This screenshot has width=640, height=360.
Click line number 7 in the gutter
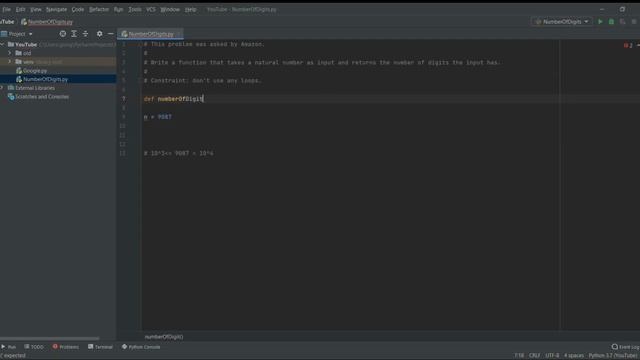click(x=124, y=99)
